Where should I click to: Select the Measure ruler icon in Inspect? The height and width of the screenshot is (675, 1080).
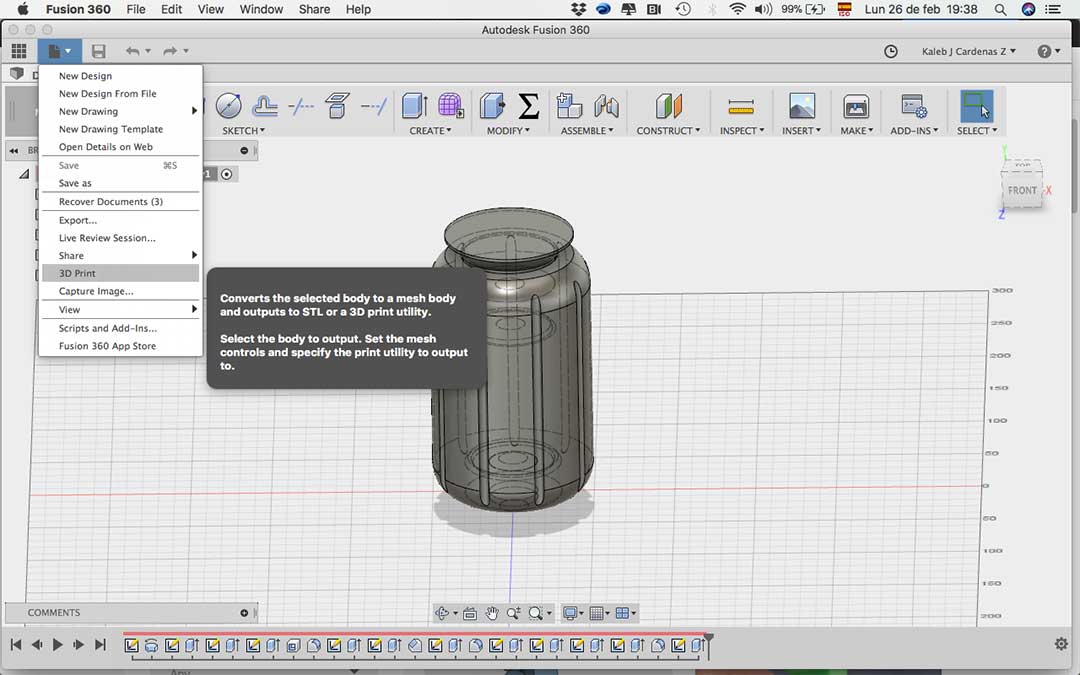741,107
